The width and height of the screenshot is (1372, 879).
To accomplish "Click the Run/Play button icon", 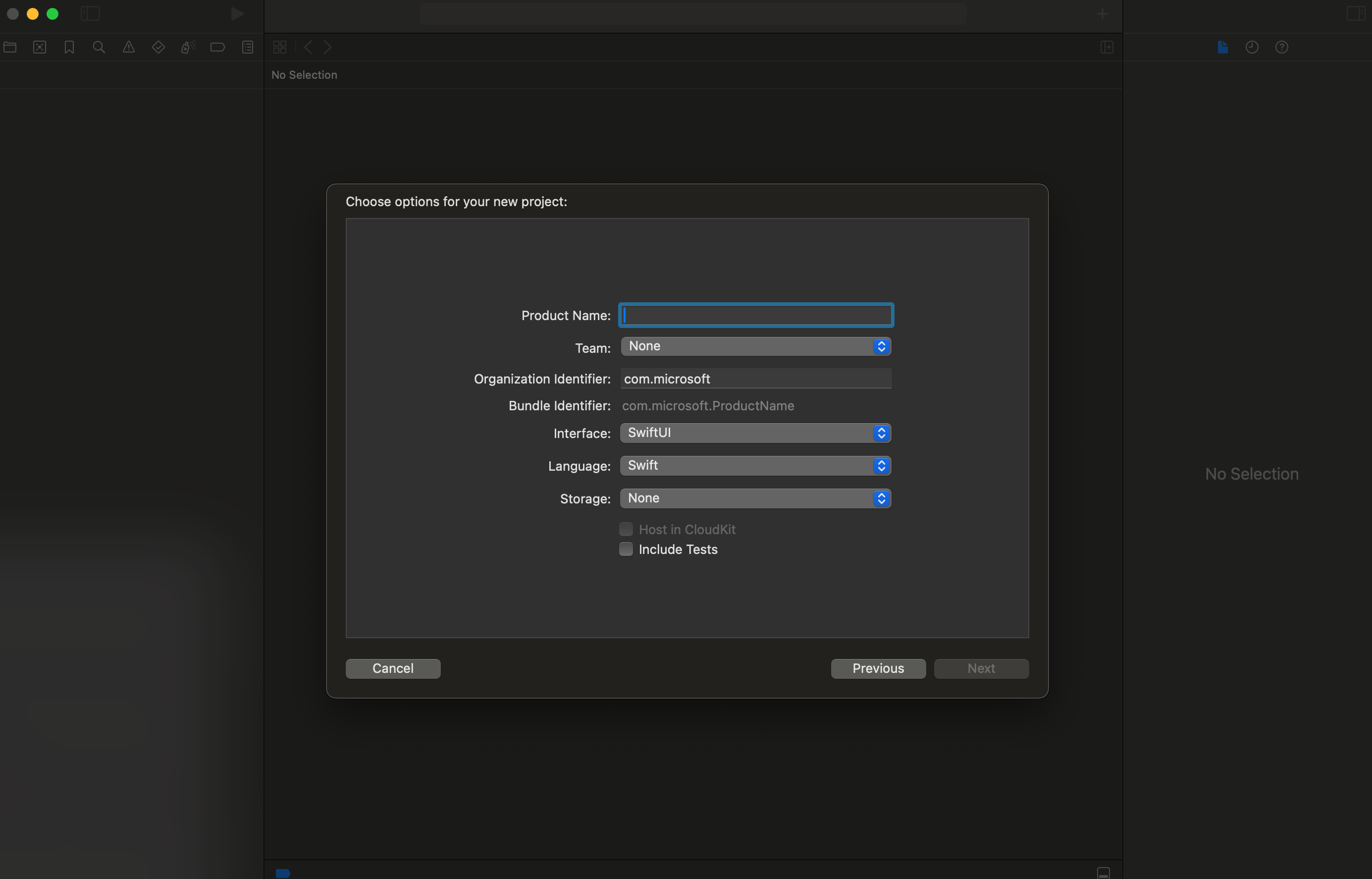I will coord(236,13).
